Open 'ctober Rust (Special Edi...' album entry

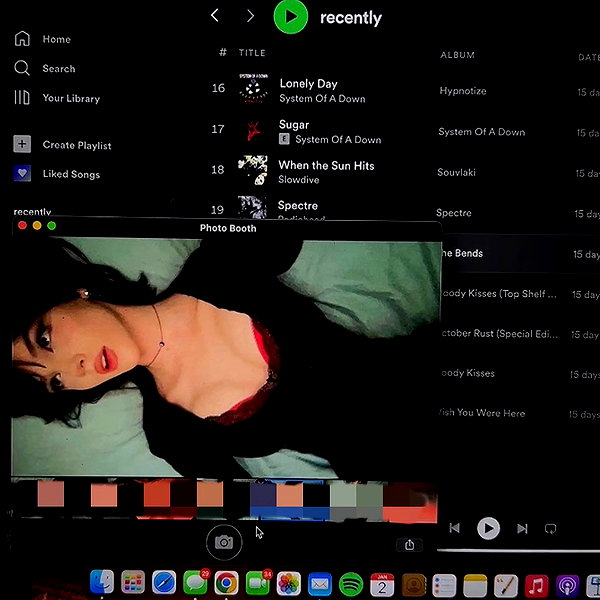click(x=500, y=334)
